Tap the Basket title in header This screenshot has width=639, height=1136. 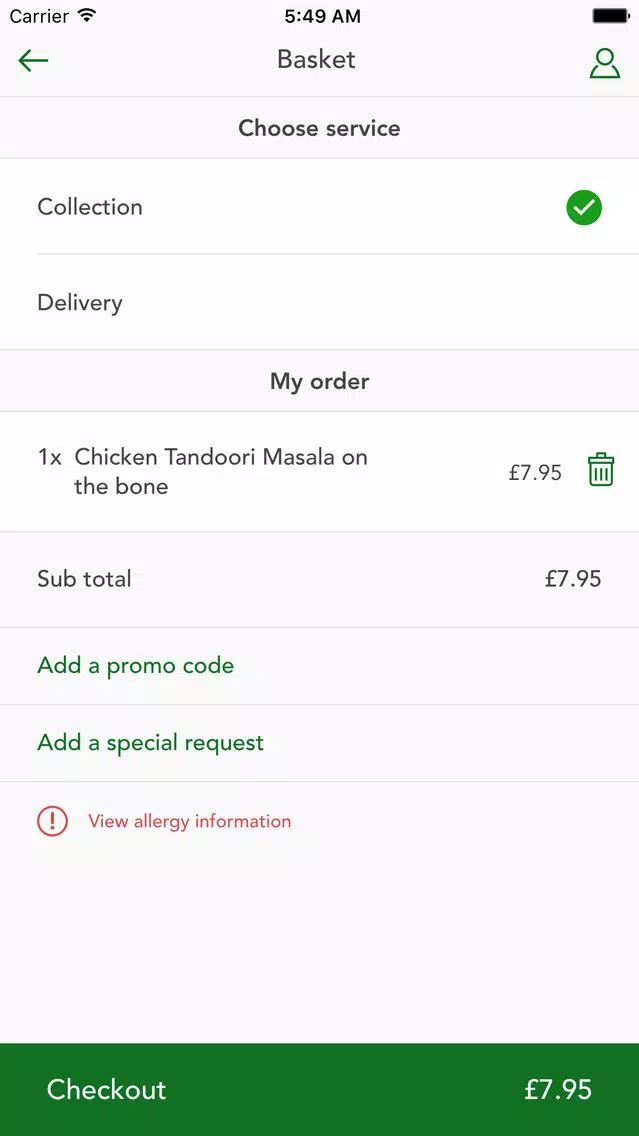317,59
